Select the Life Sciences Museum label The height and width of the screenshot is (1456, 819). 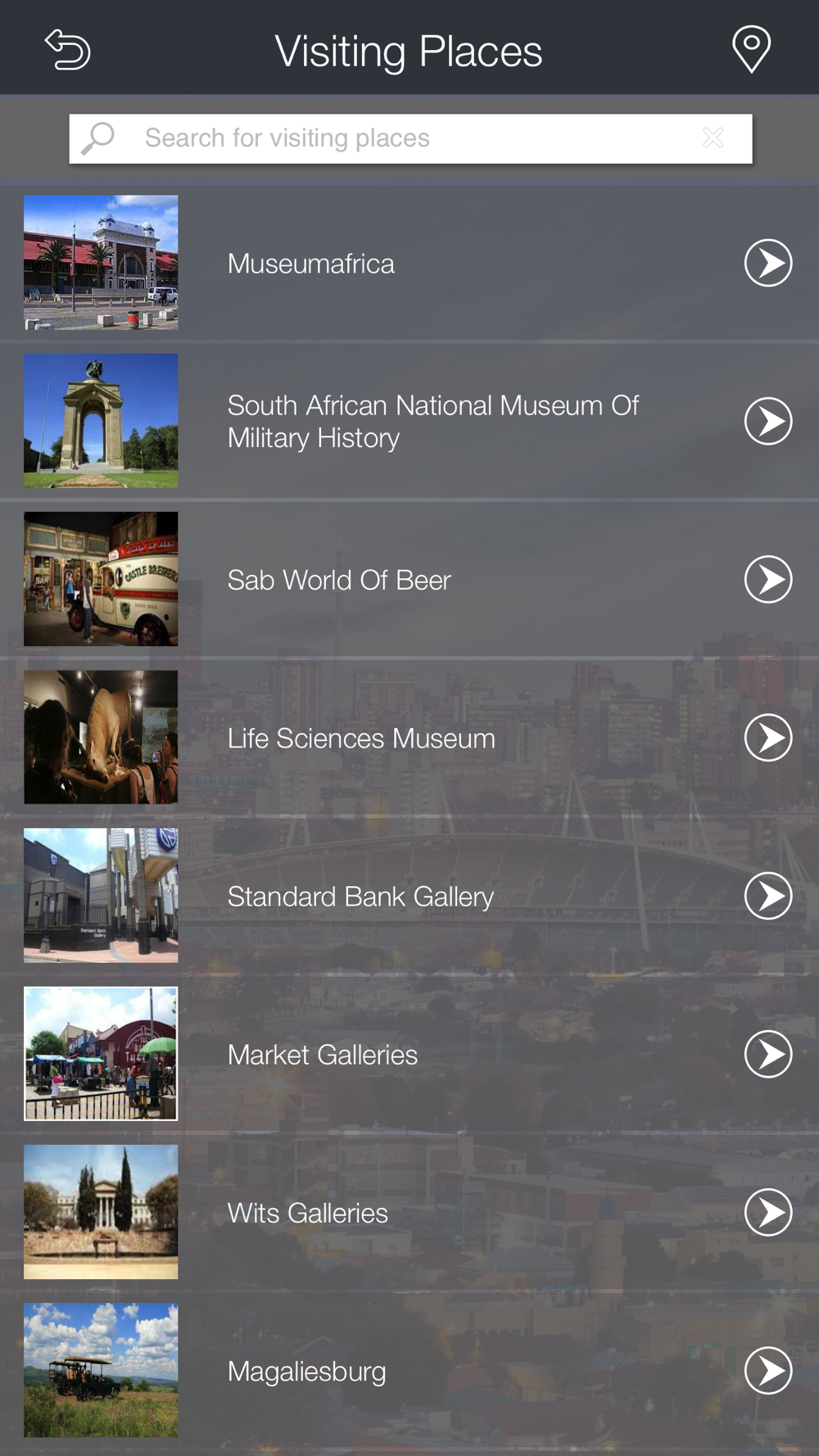click(x=361, y=738)
